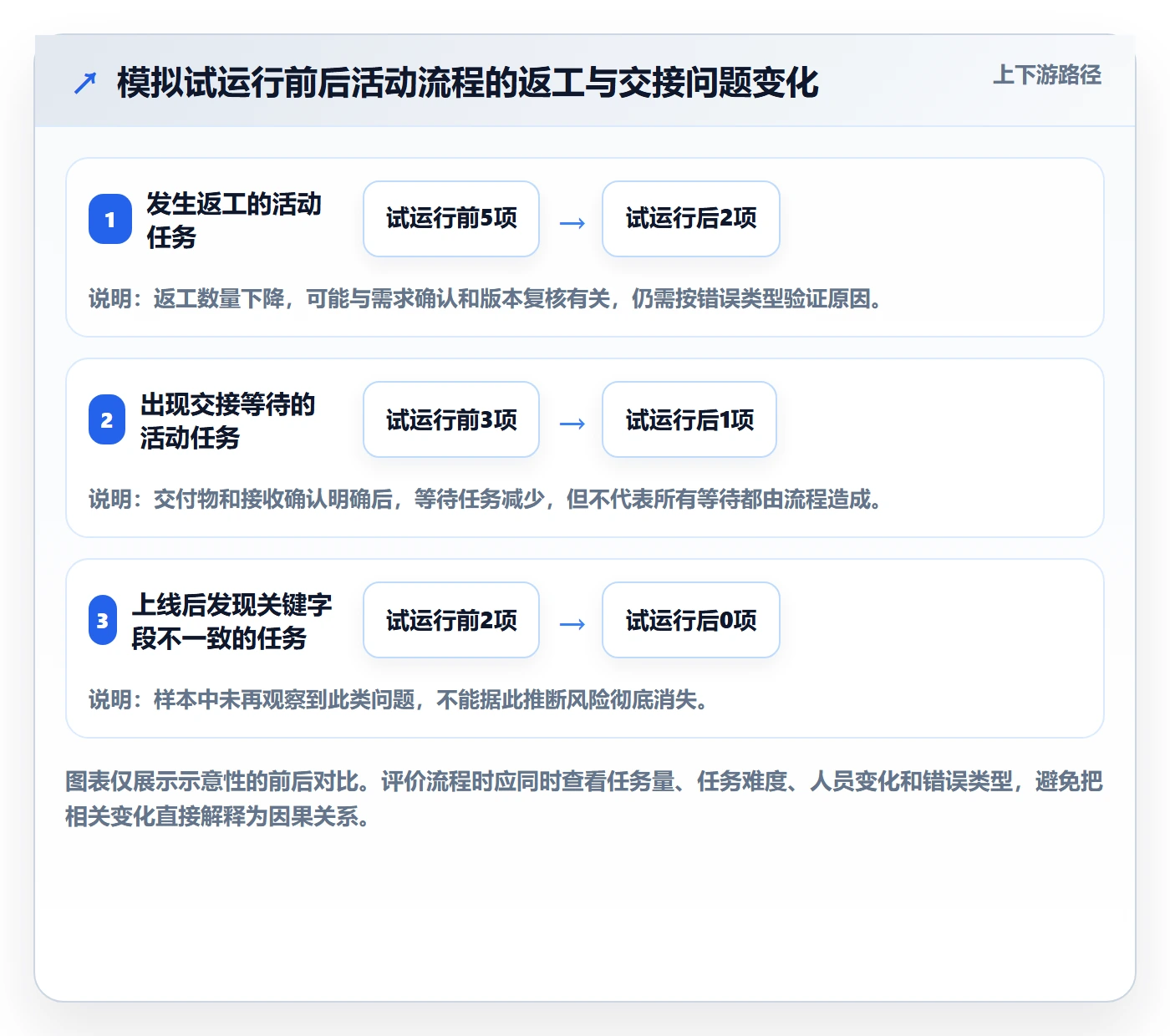
Task: Click the 试运行后1项 box
Action: pyautogui.click(x=689, y=419)
